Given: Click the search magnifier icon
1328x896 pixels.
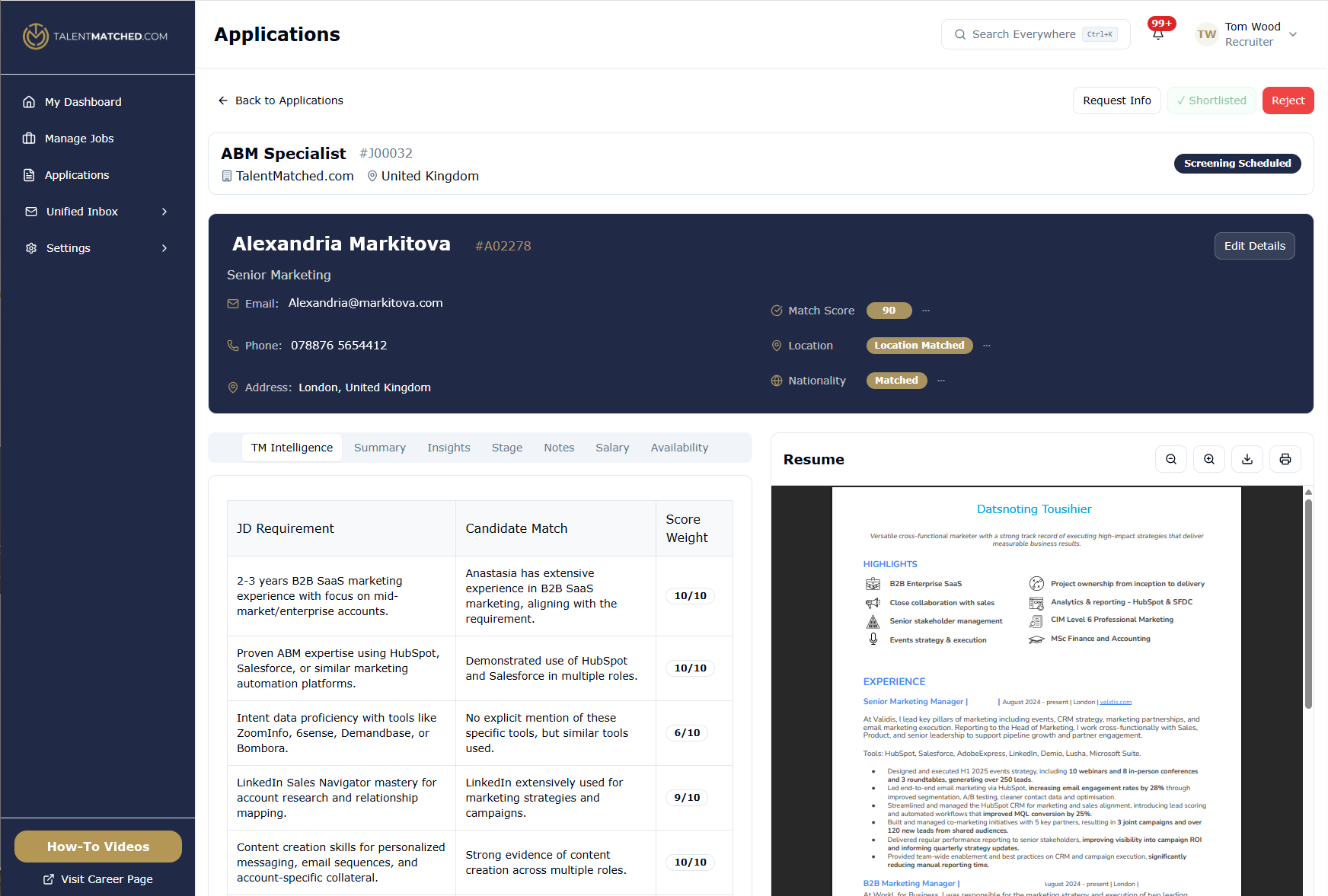Looking at the screenshot, I should click(959, 34).
